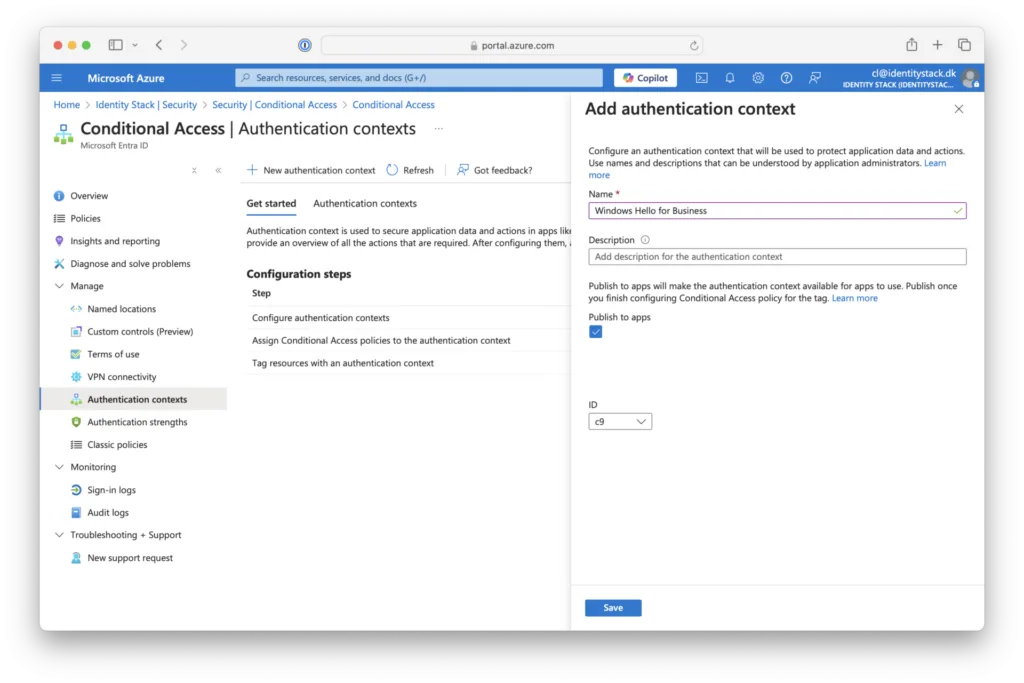Collapse the Monitoring section
Screen dimensions: 1024x683
pyautogui.click(x=59, y=467)
